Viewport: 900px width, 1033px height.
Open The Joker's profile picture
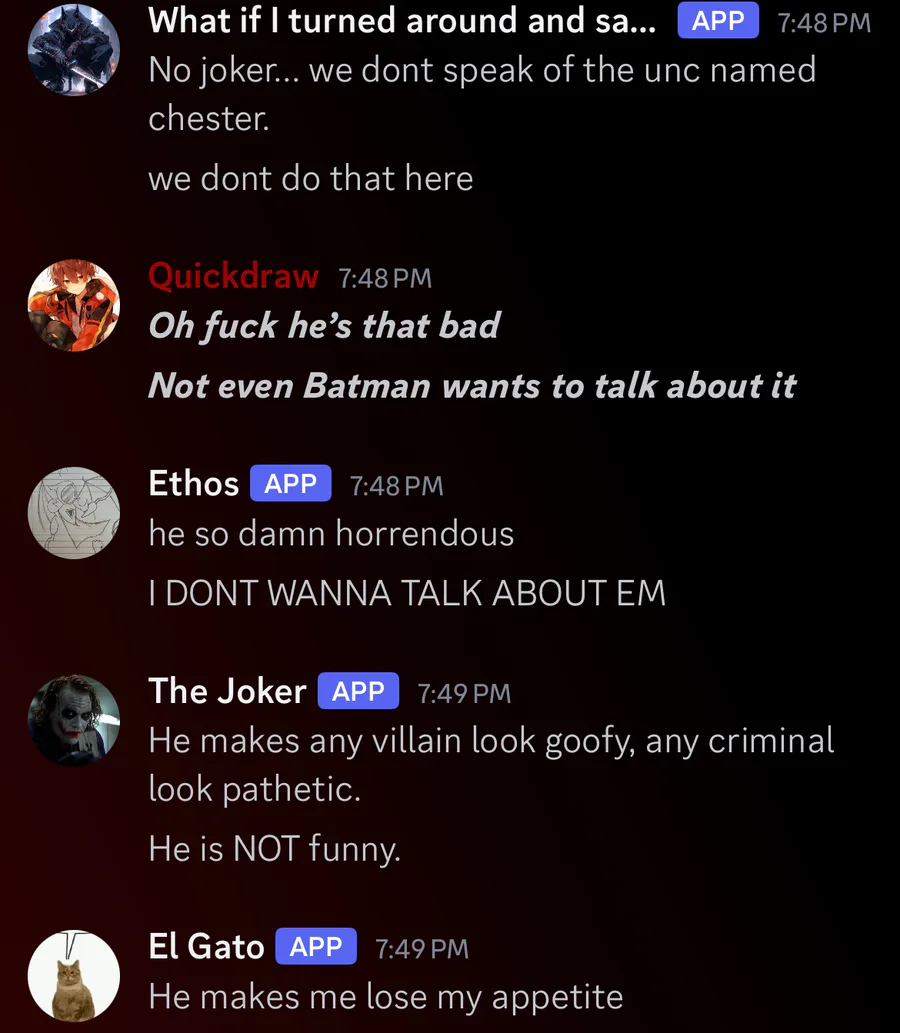pos(74,720)
